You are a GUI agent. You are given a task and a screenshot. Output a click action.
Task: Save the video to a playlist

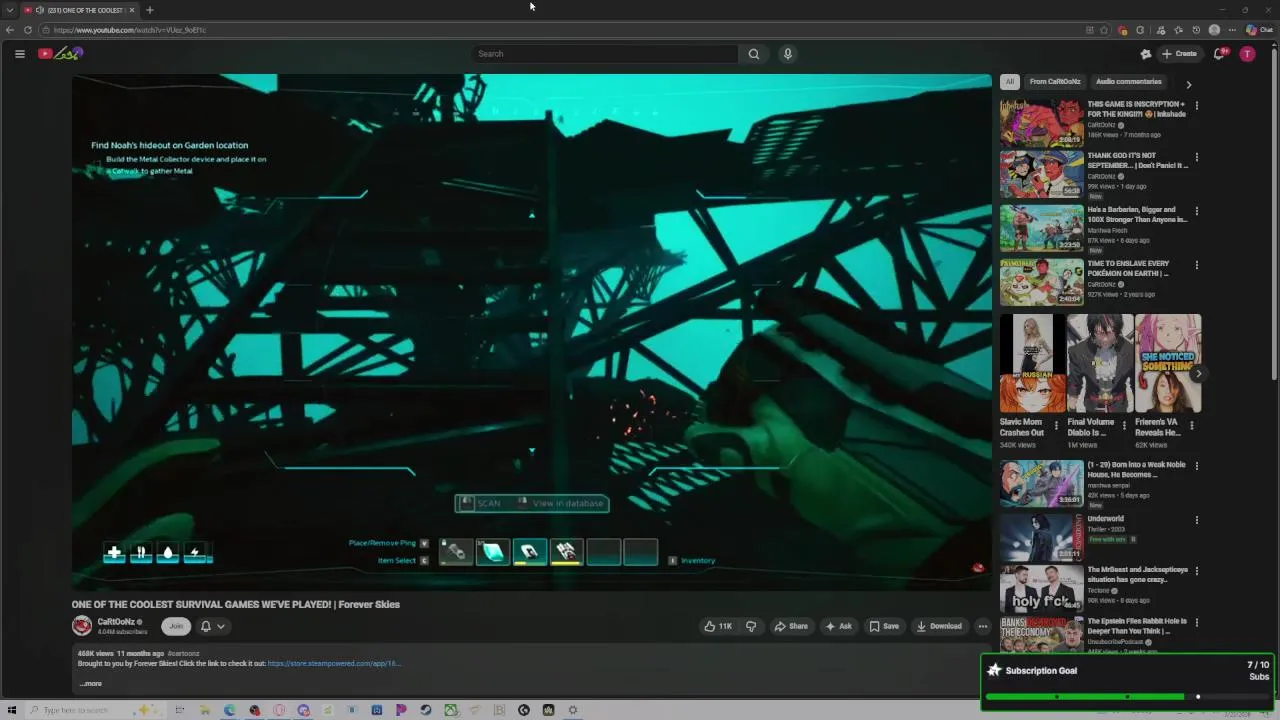[883, 626]
